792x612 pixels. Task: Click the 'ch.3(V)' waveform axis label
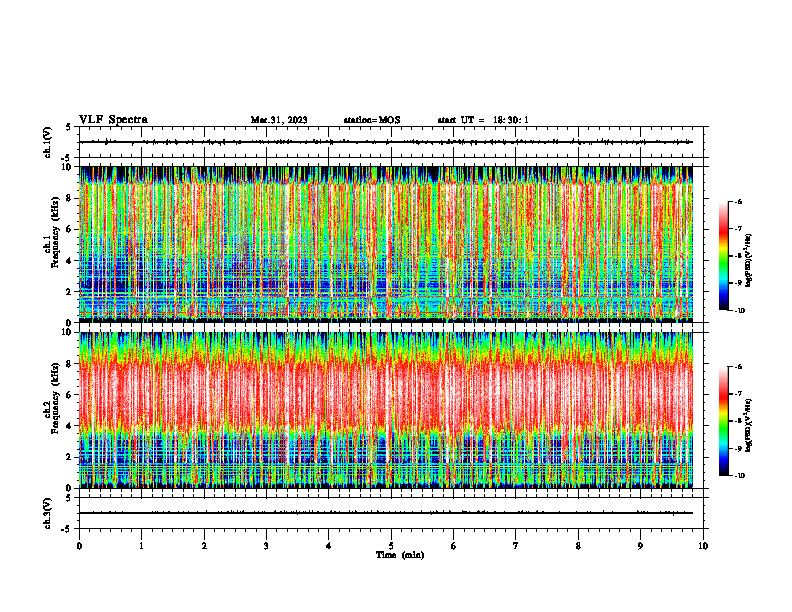tap(48, 513)
